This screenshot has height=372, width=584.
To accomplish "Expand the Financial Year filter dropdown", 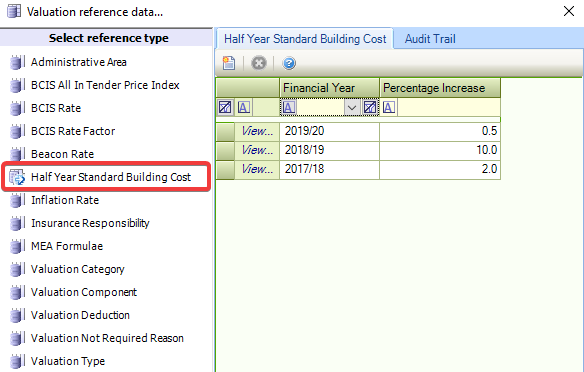I will point(352,107).
